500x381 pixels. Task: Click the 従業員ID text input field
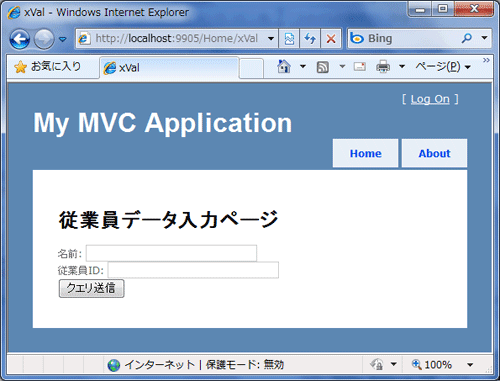click(x=193, y=270)
